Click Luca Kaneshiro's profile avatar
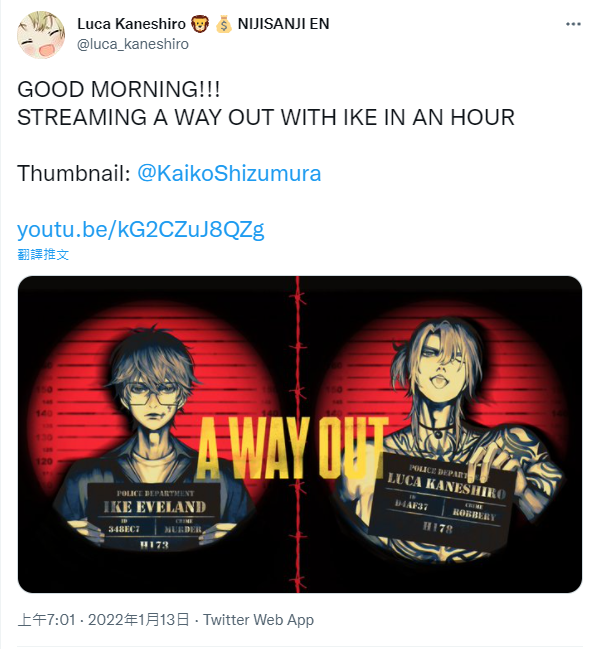The image size is (599, 649). pos(41,35)
